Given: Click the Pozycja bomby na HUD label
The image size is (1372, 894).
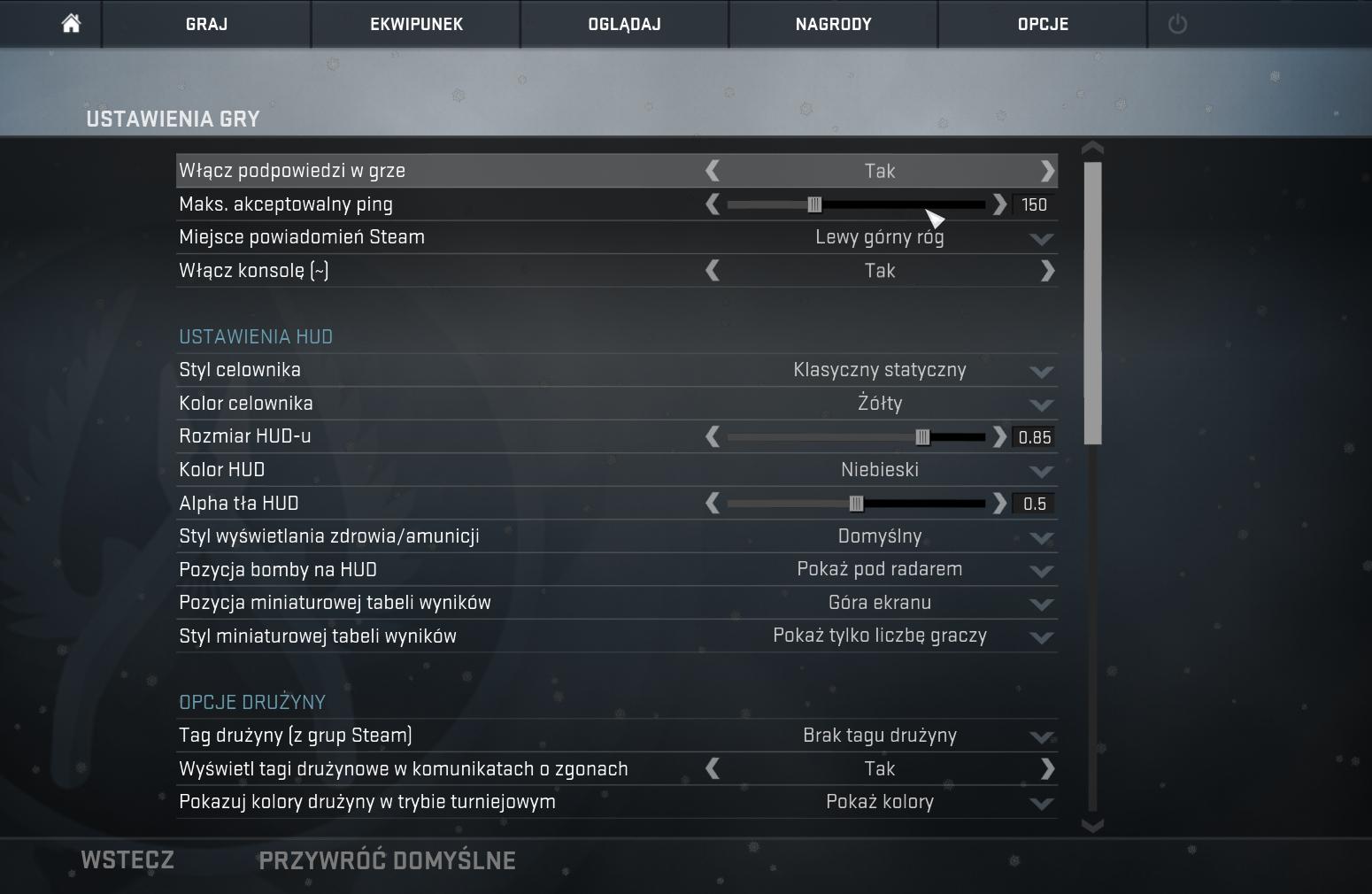Looking at the screenshot, I should (278, 570).
